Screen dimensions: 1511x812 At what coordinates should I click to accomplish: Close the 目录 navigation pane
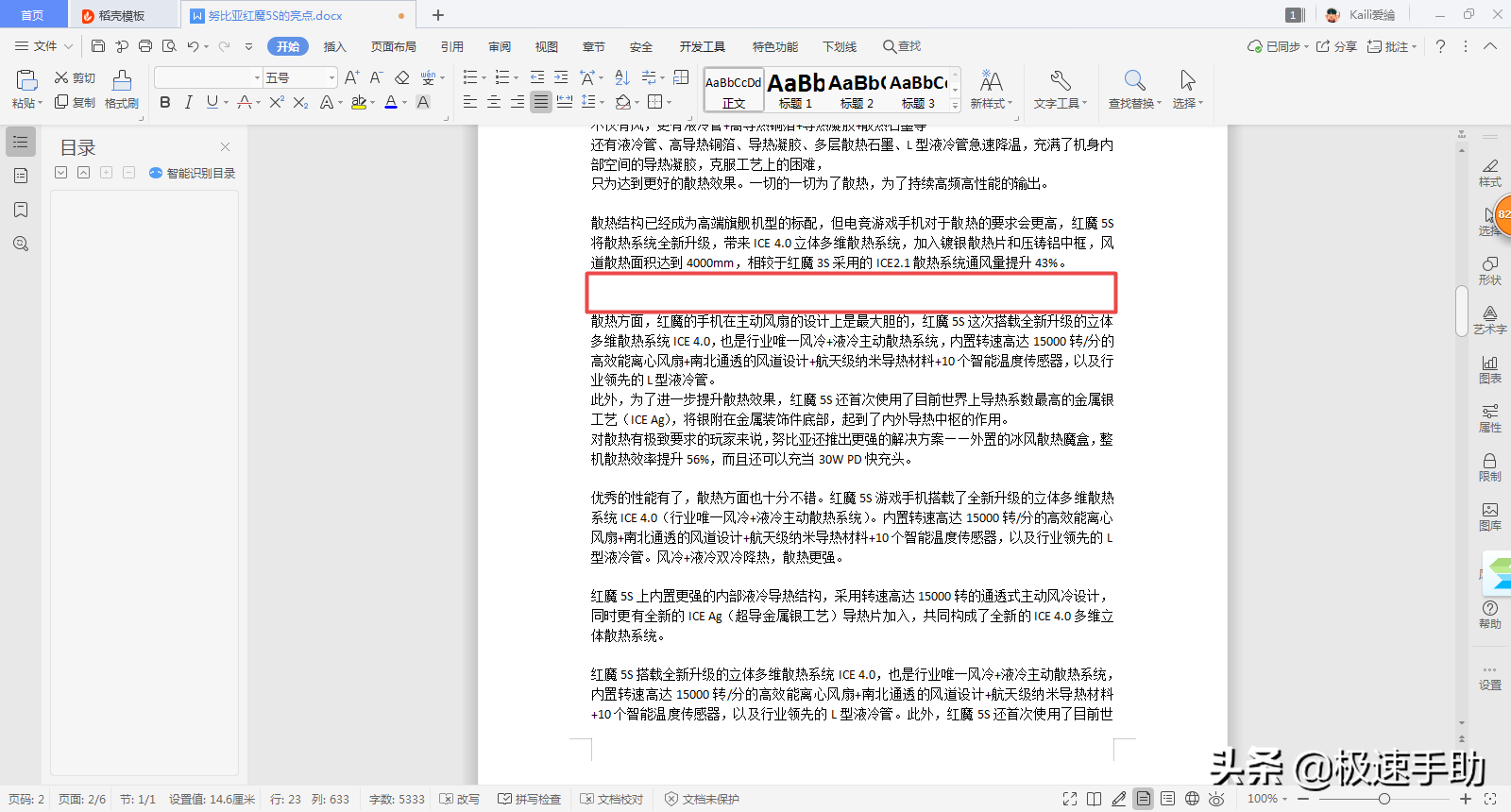[225, 146]
